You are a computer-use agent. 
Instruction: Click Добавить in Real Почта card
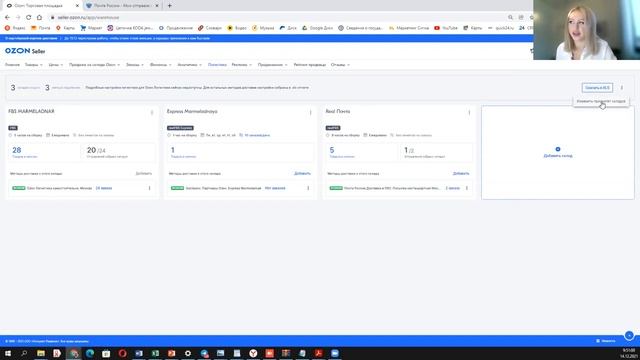pos(461,173)
